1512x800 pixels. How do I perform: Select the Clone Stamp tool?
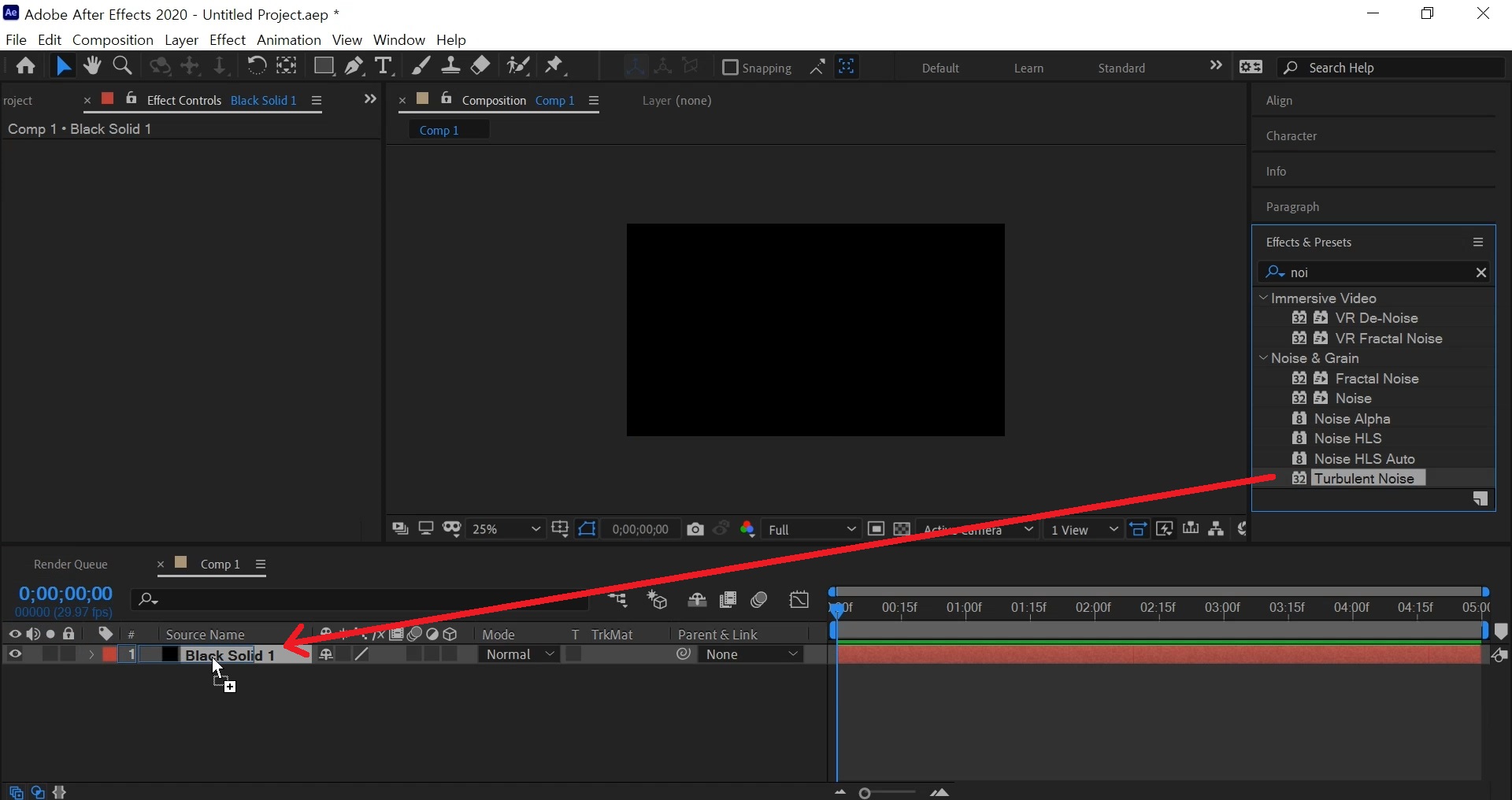450,66
